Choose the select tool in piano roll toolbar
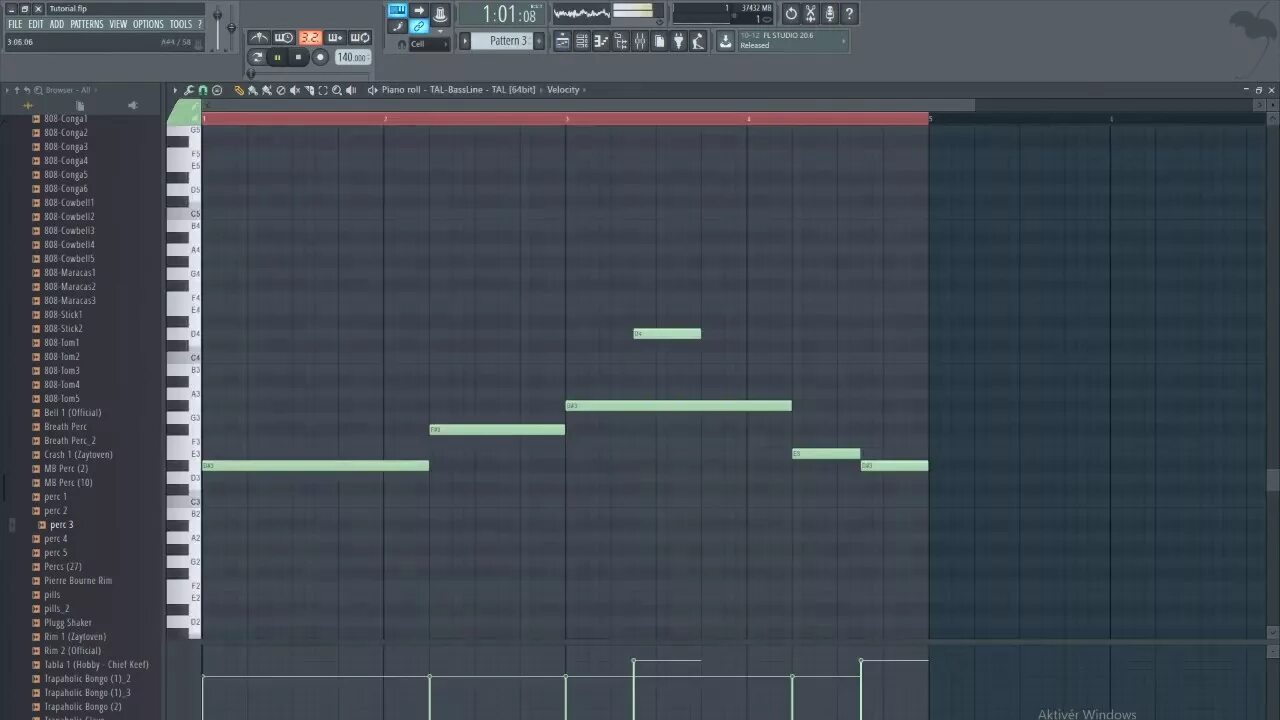The width and height of the screenshot is (1280, 720). (x=323, y=90)
